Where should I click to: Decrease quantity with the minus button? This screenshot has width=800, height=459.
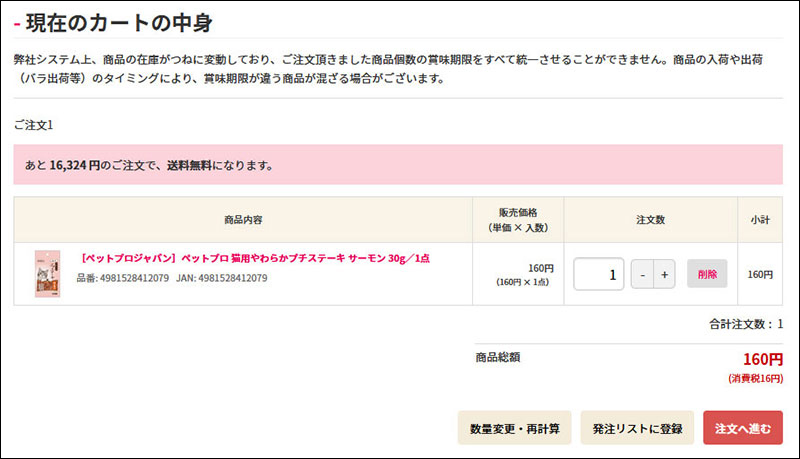[x=642, y=274]
